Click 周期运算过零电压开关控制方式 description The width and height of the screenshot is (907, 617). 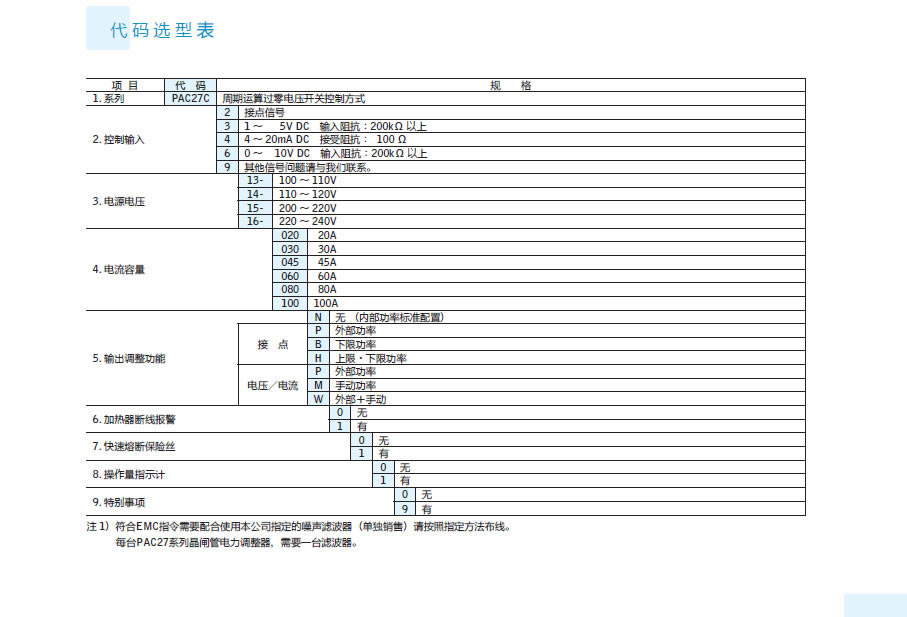(x=293, y=99)
